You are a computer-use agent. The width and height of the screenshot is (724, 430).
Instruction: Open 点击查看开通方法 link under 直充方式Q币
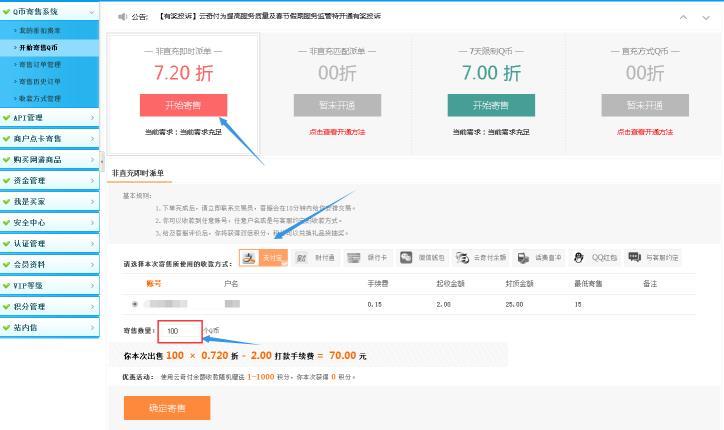645,132
